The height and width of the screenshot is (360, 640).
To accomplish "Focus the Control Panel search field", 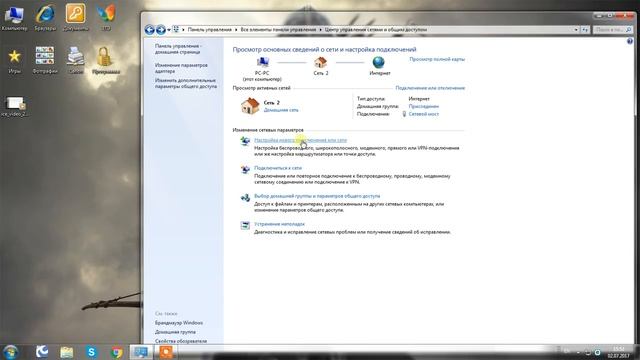I will point(612,30).
